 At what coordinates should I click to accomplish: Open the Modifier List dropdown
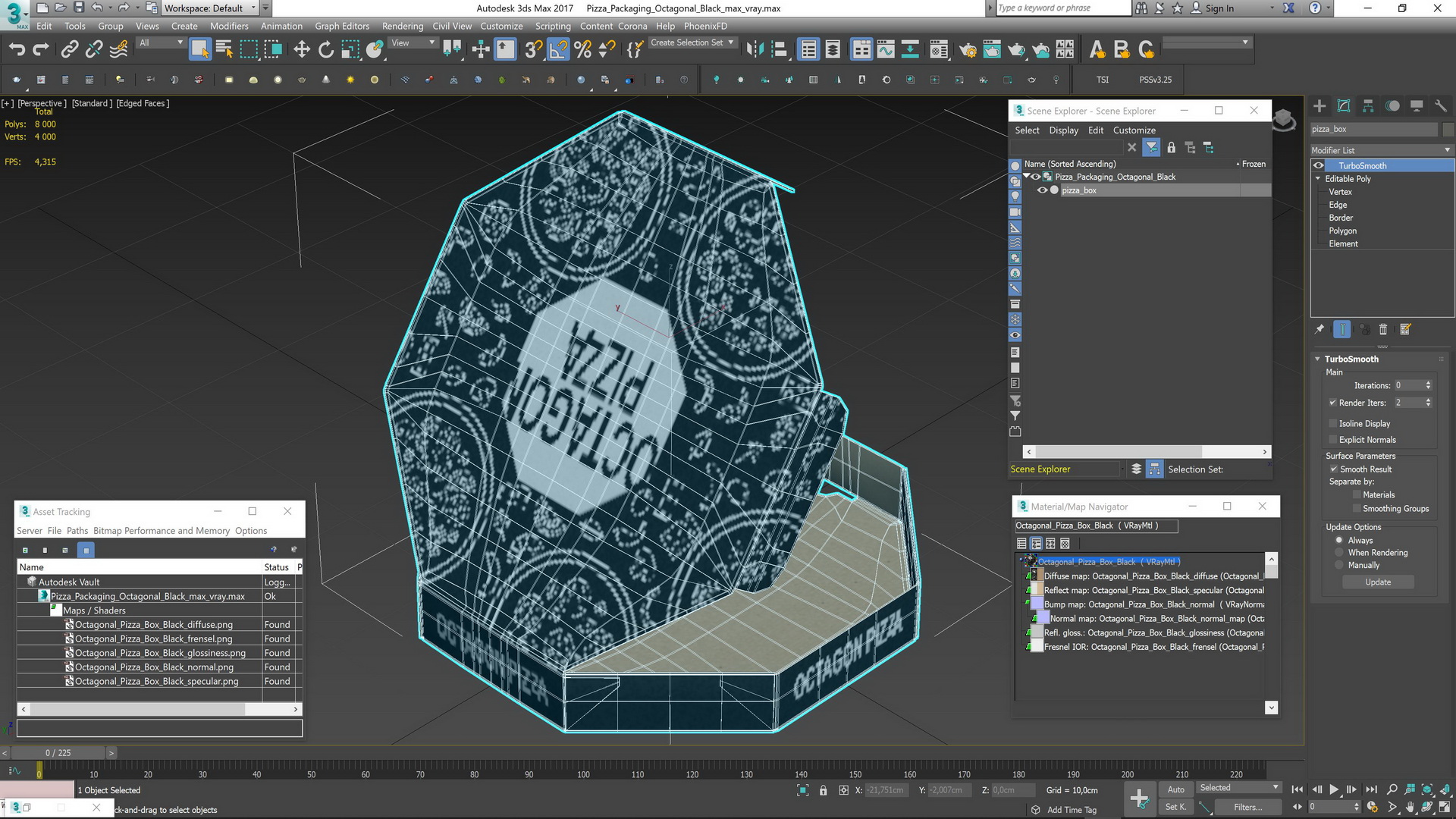1381,150
